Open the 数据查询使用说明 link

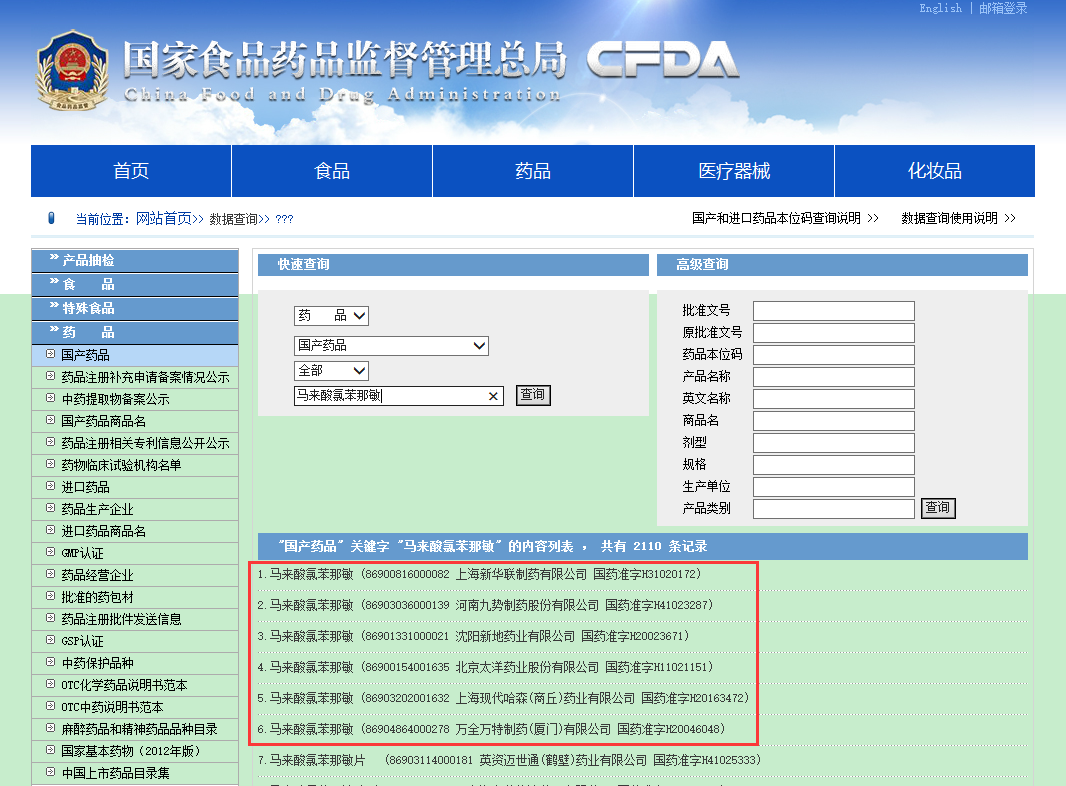coord(957,218)
